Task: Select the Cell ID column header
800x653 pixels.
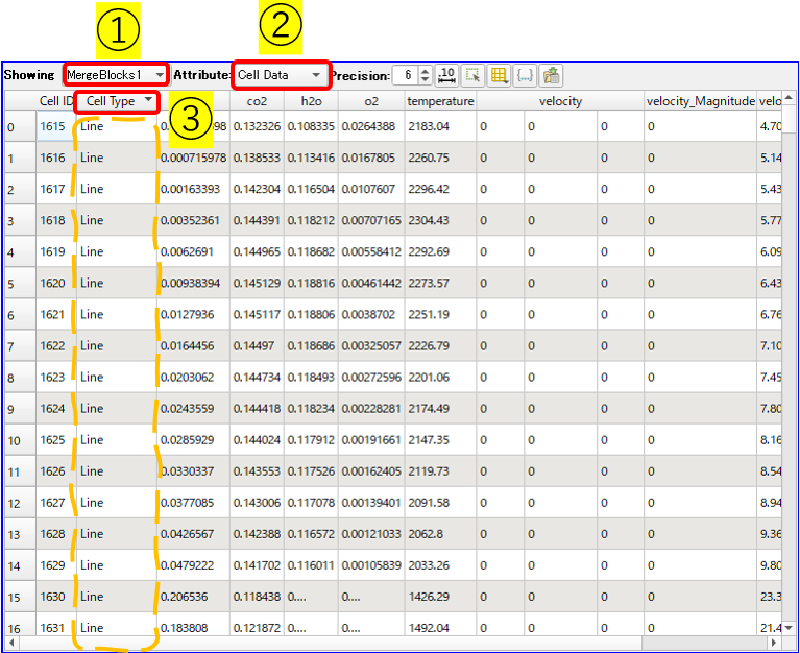Action: pos(56,101)
